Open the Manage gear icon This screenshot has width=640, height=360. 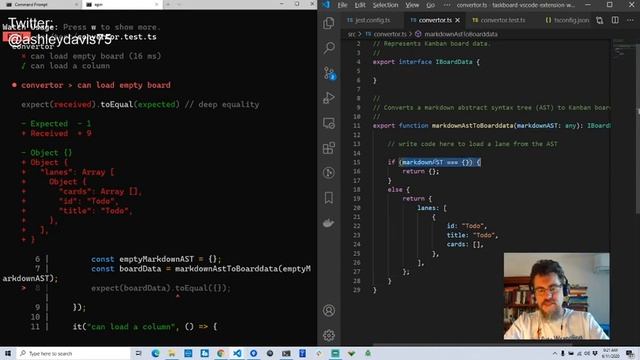tap(329, 336)
